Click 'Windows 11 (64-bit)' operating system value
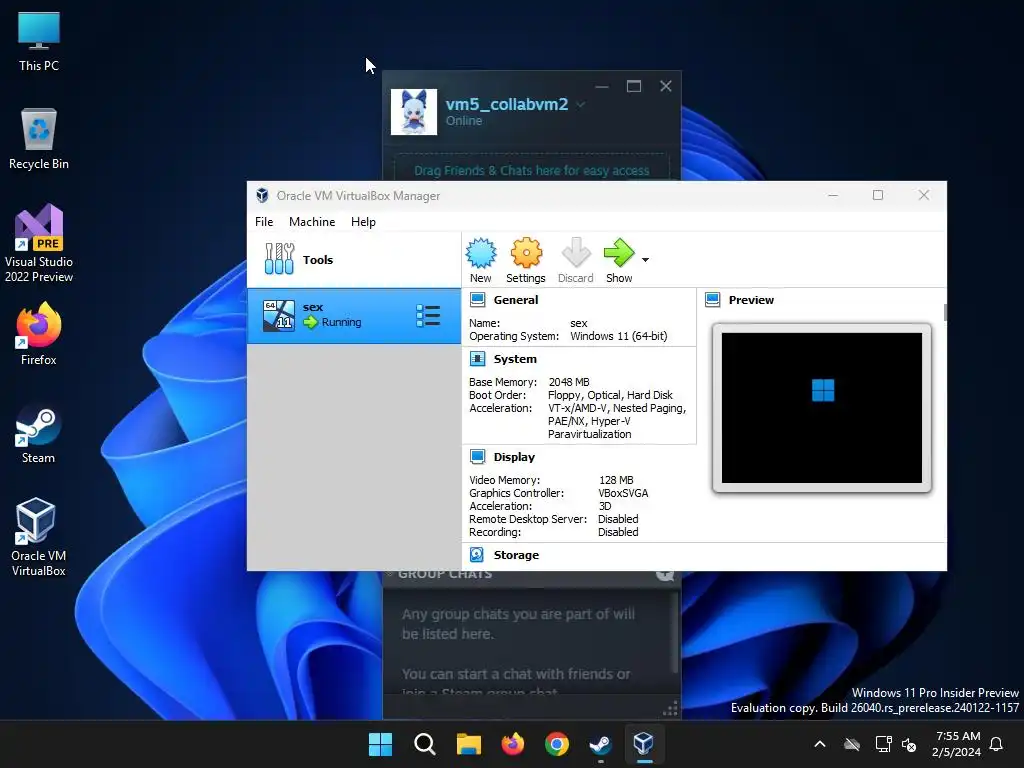 (618, 336)
